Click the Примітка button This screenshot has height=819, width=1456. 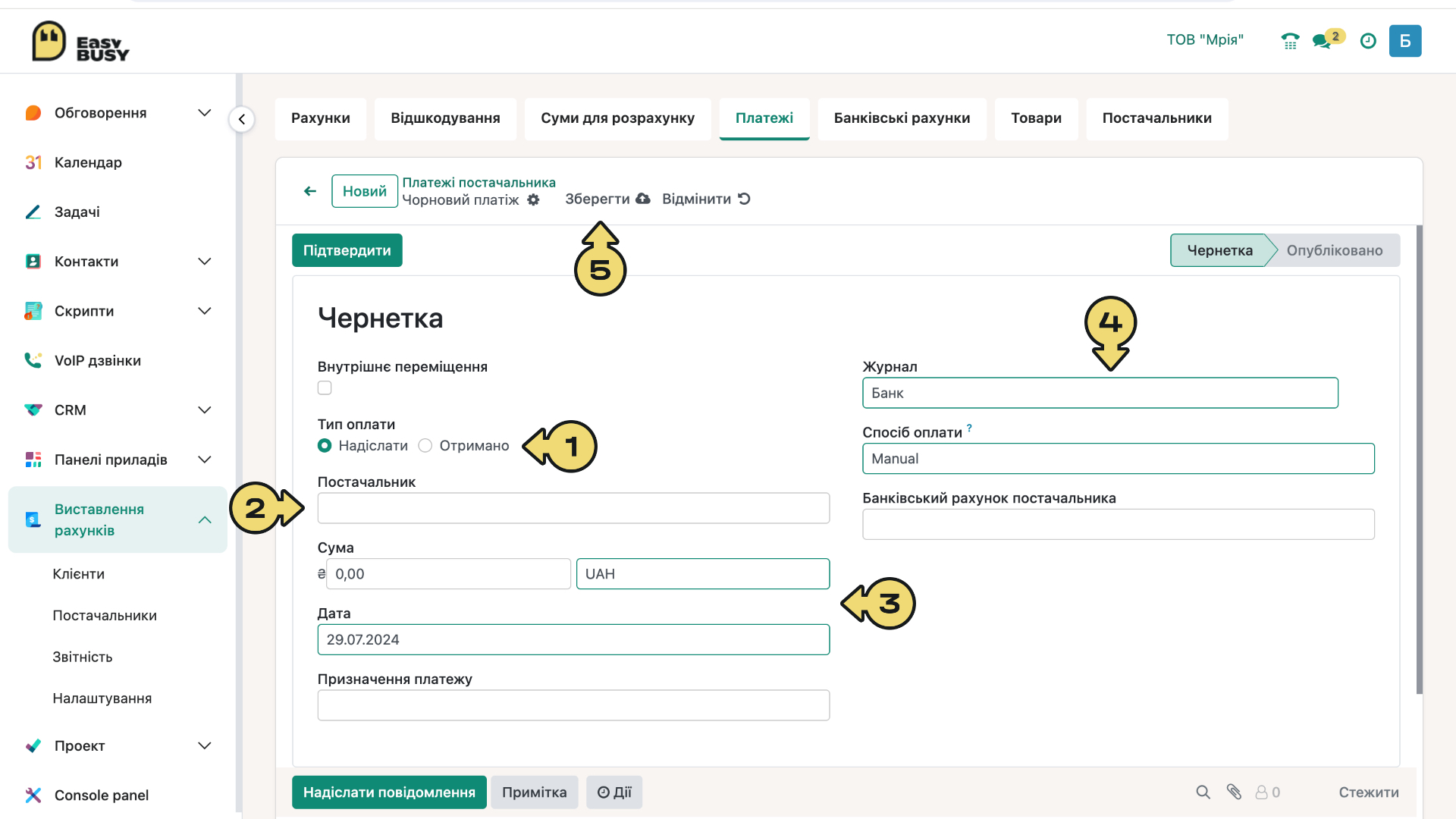(x=535, y=792)
